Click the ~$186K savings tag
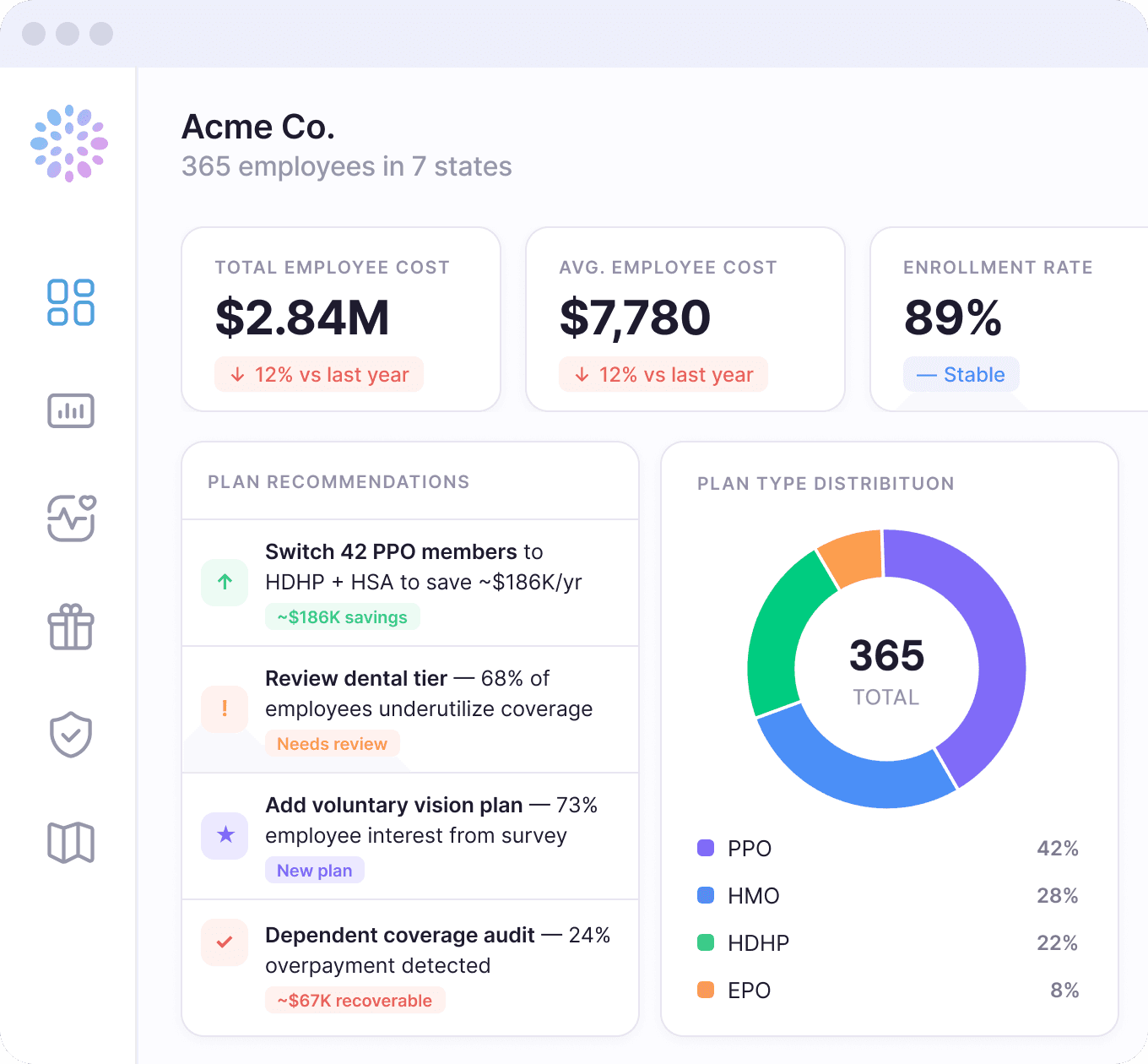The height and width of the screenshot is (1064, 1148). click(342, 617)
